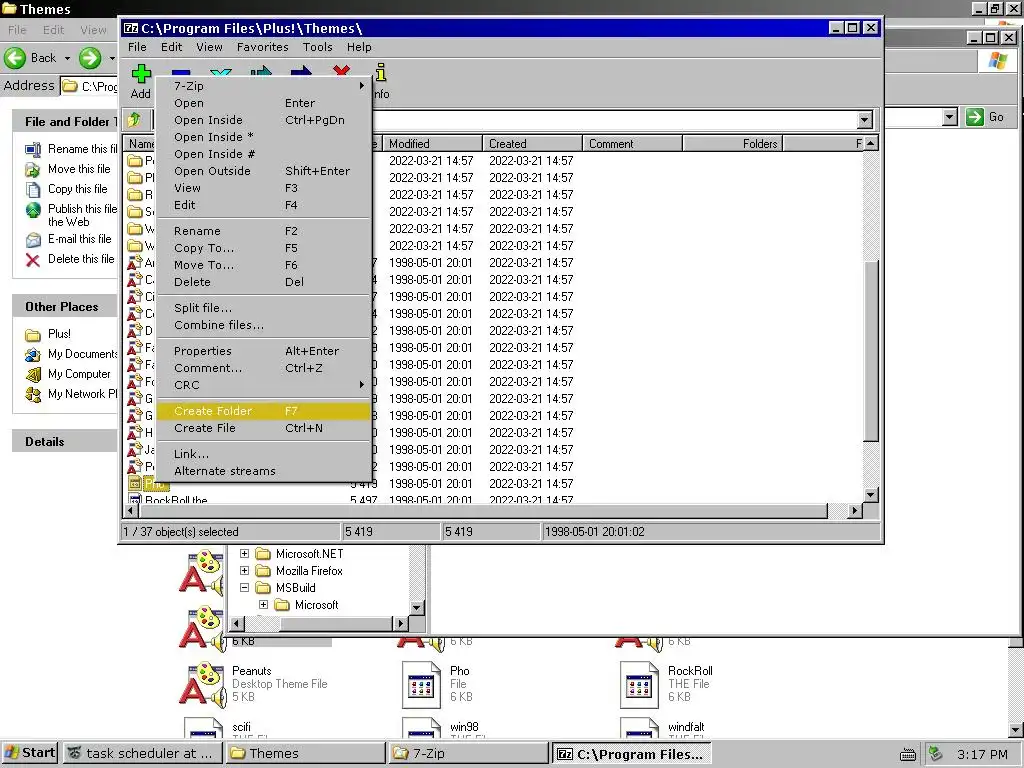
Task: Click the My Documents icon in Other Places
Action: pyautogui.click(x=33, y=355)
